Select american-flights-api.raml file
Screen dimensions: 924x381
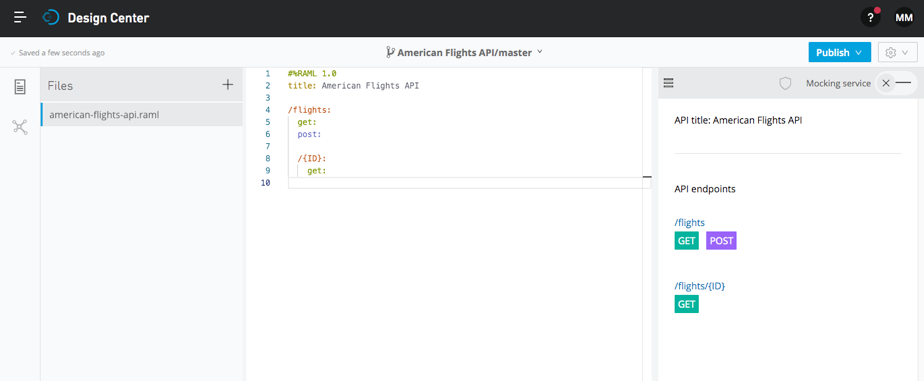(142, 115)
